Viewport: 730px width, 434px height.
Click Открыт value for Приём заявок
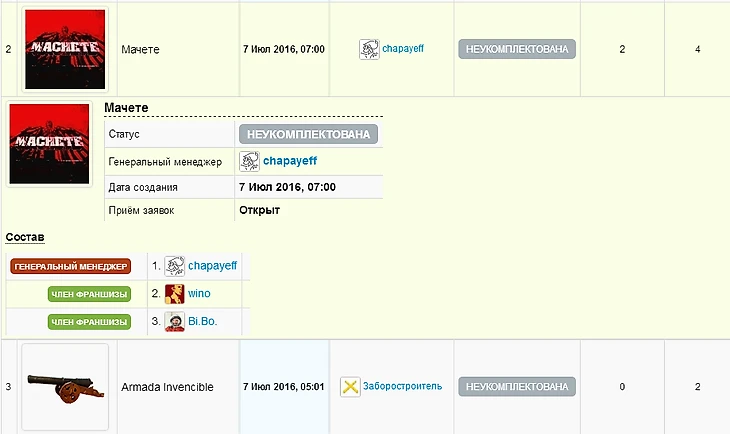pos(259,210)
